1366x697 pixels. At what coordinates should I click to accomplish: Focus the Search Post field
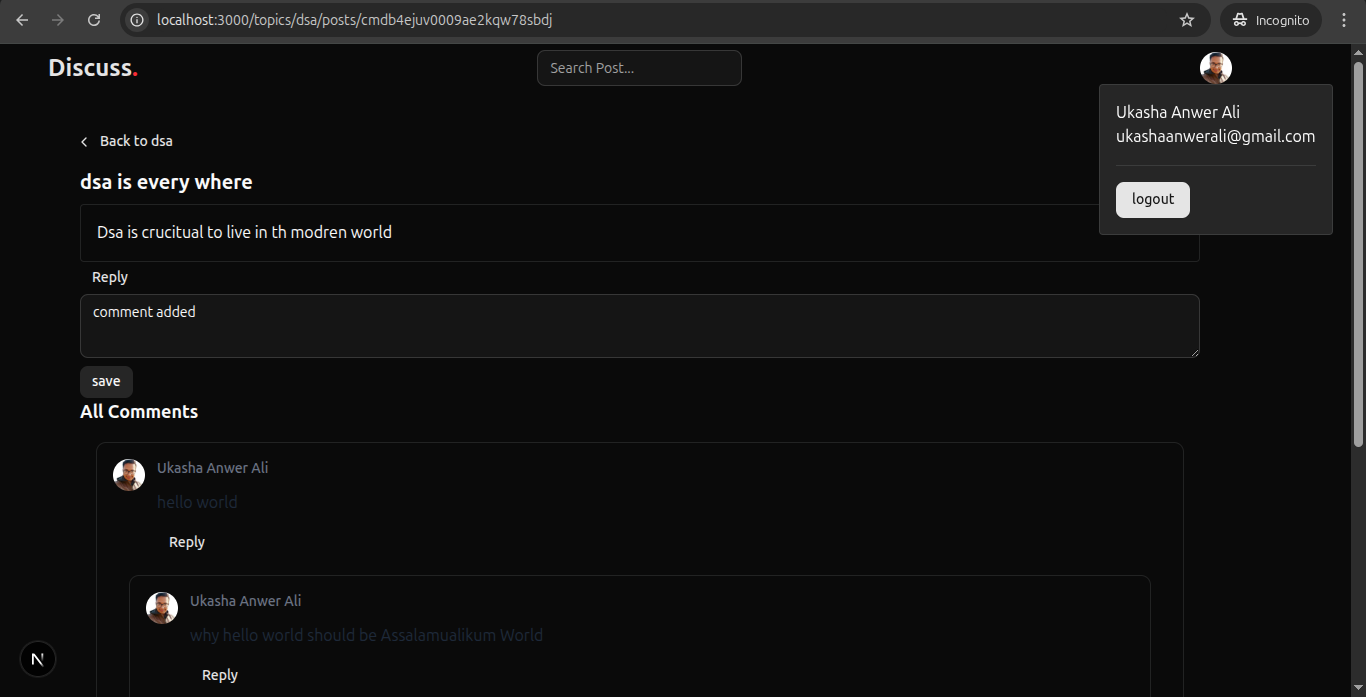(639, 68)
